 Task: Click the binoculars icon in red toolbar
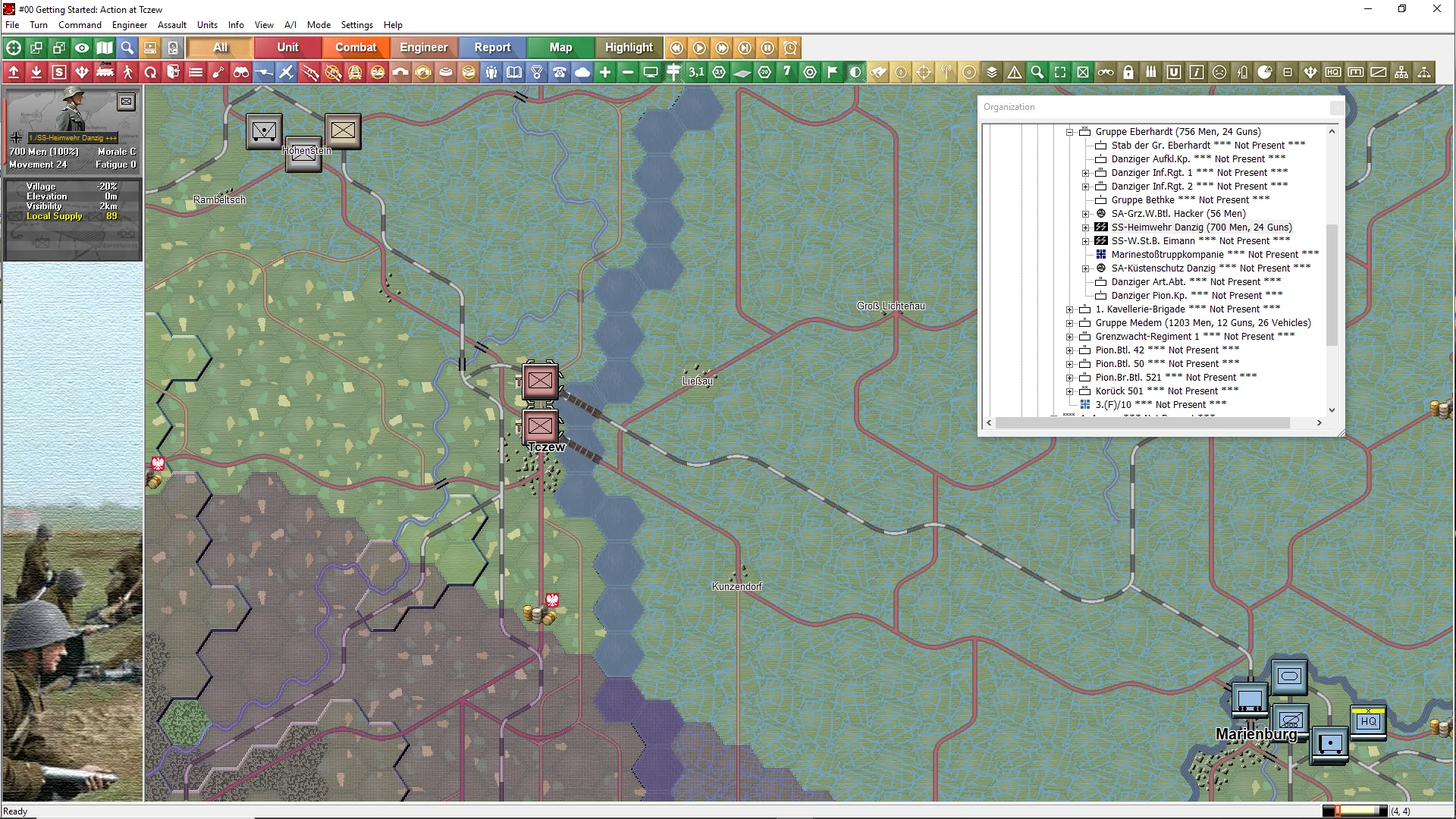pos(241,73)
